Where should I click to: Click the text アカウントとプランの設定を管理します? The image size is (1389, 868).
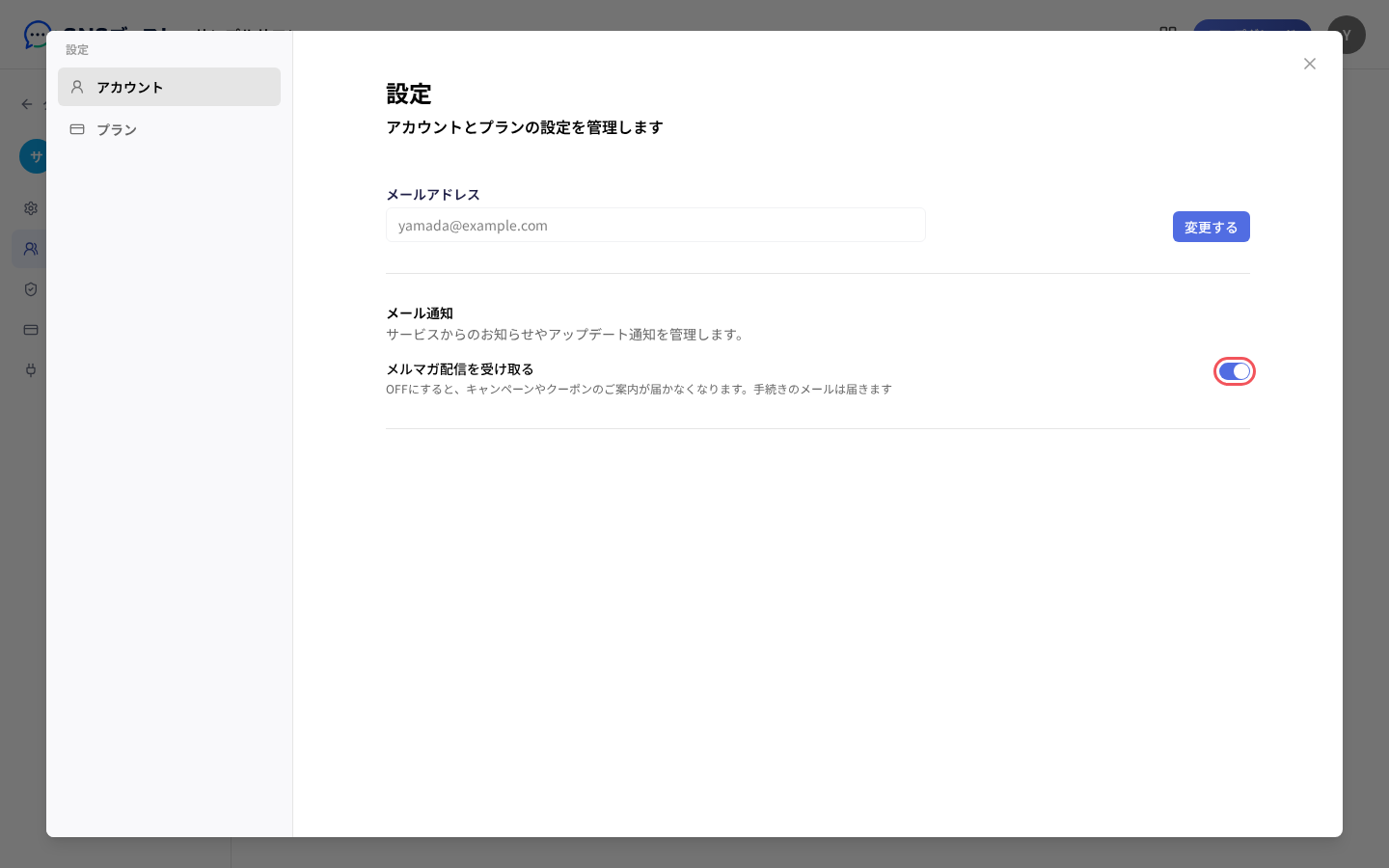[525, 127]
